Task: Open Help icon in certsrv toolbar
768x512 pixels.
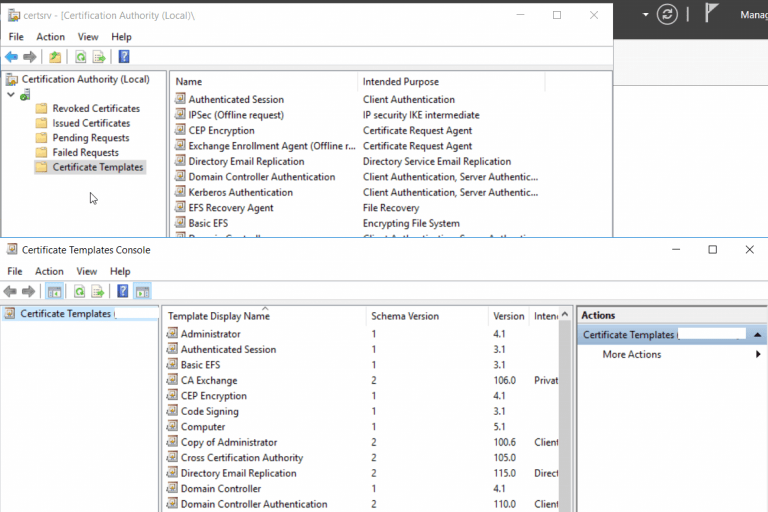Action: click(x=124, y=57)
